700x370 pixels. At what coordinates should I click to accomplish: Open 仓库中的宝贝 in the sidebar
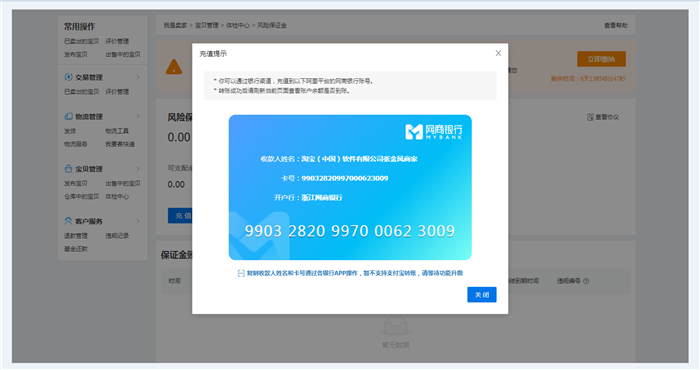point(81,196)
